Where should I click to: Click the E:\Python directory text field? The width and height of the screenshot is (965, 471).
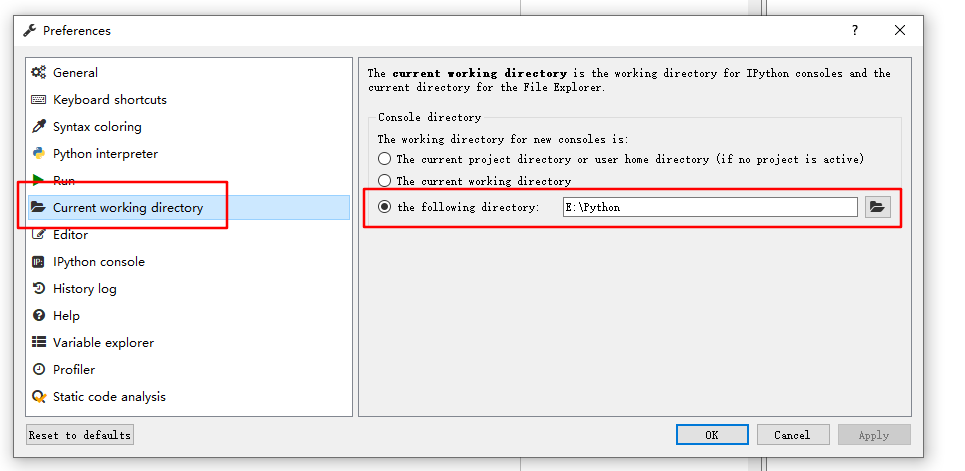click(710, 207)
